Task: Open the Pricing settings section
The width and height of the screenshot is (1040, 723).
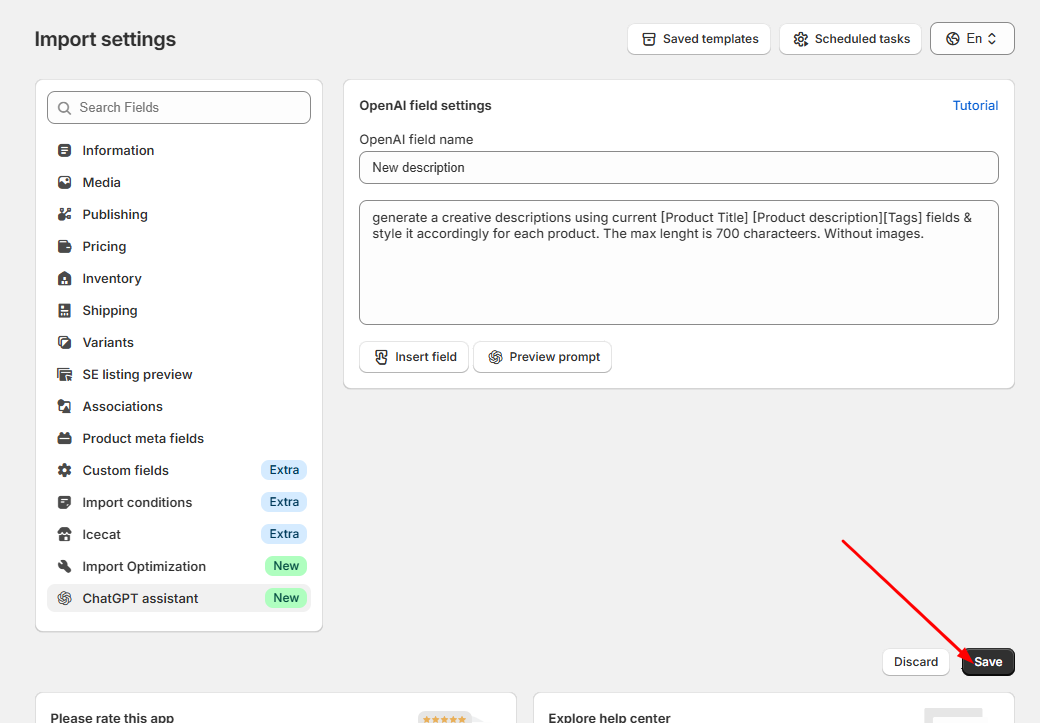Action: pos(179,247)
